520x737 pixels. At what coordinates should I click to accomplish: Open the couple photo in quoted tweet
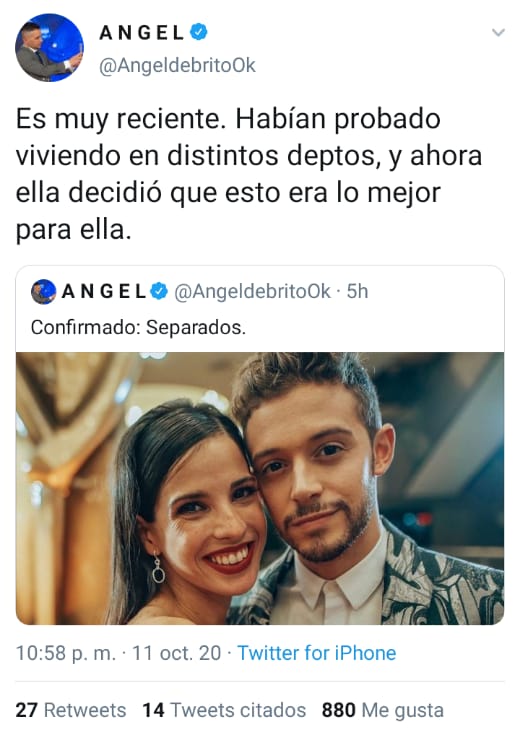pyautogui.click(x=260, y=488)
